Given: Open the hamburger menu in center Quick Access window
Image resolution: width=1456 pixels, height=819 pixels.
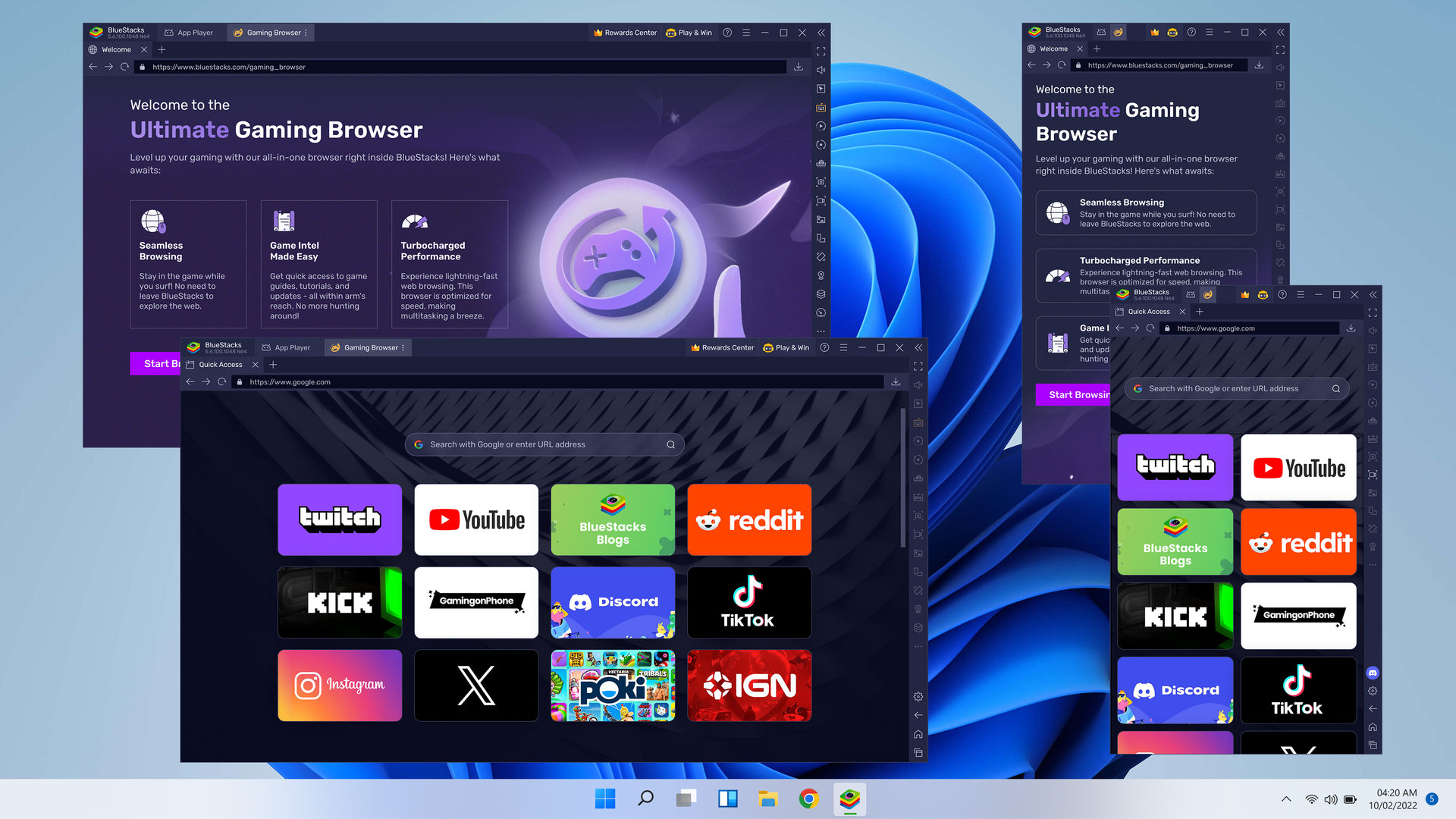Looking at the screenshot, I should (x=843, y=347).
